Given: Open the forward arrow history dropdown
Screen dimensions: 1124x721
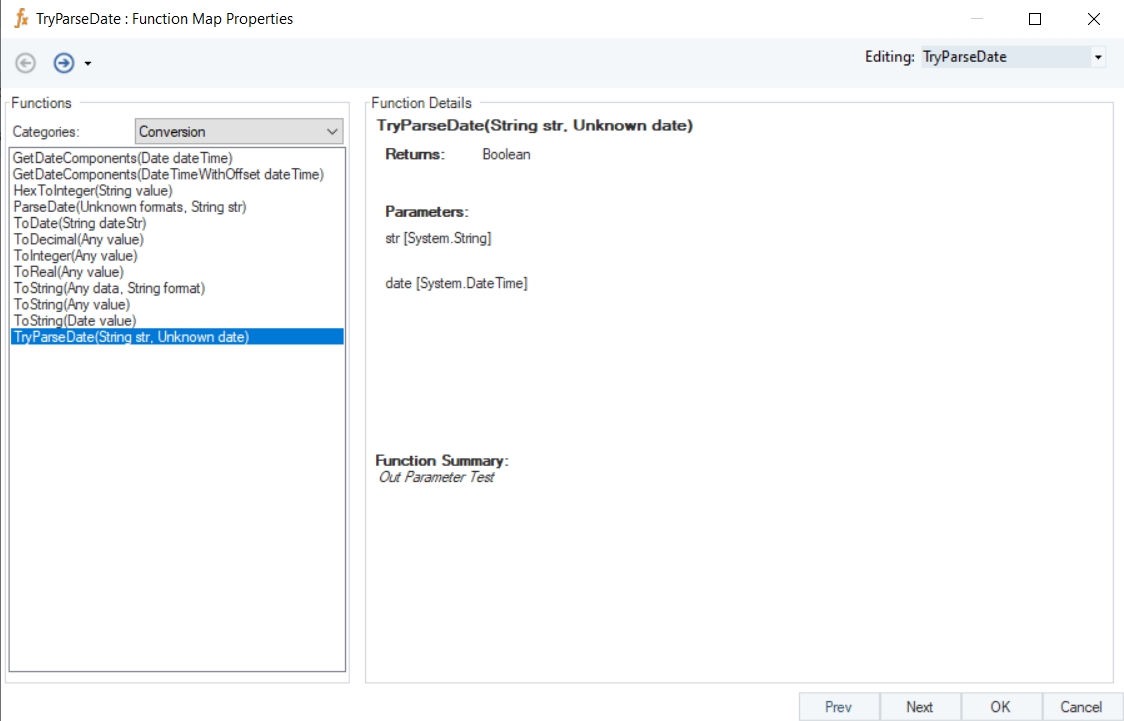Looking at the screenshot, I should [x=88, y=64].
